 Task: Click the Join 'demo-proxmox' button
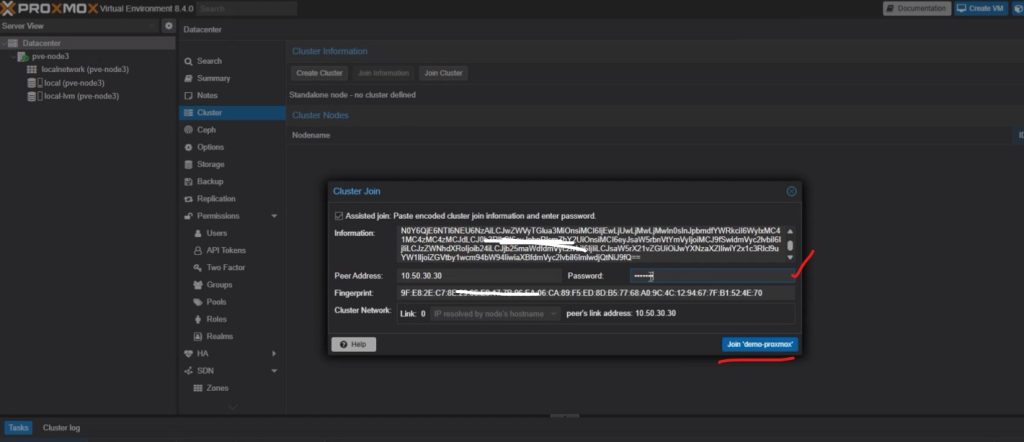pyautogui.click(x=760, y=344)
